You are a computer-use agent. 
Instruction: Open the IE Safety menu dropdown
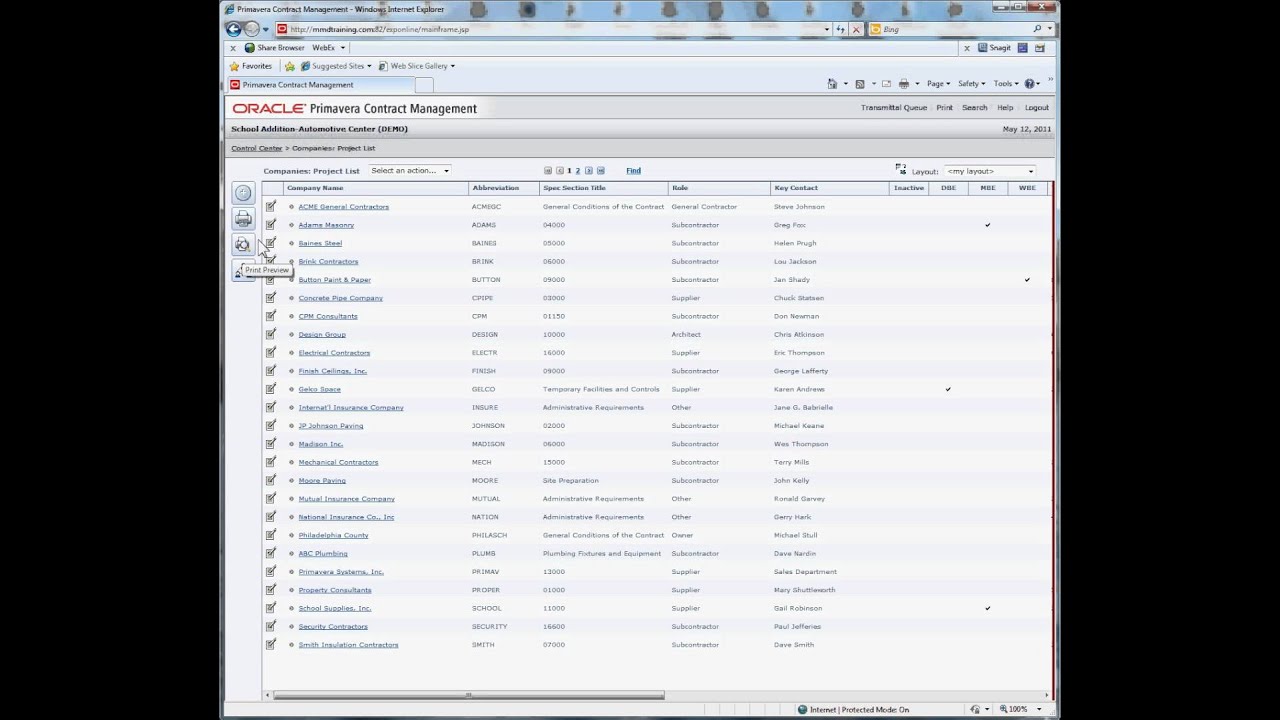pos(971,84)
